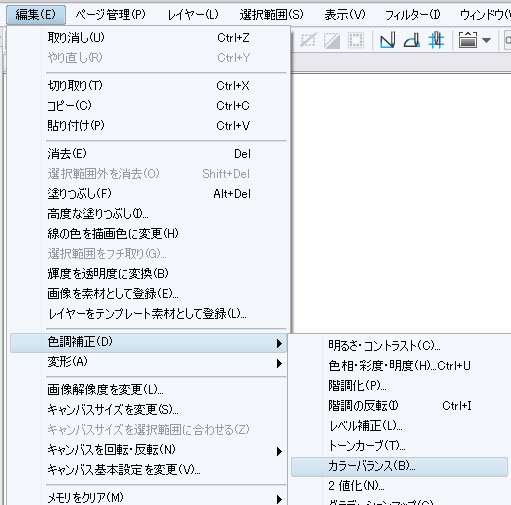Click the greyed Show selection border icon
The width and height of the screenshot is (511, 505).
[x=356, y=41]
